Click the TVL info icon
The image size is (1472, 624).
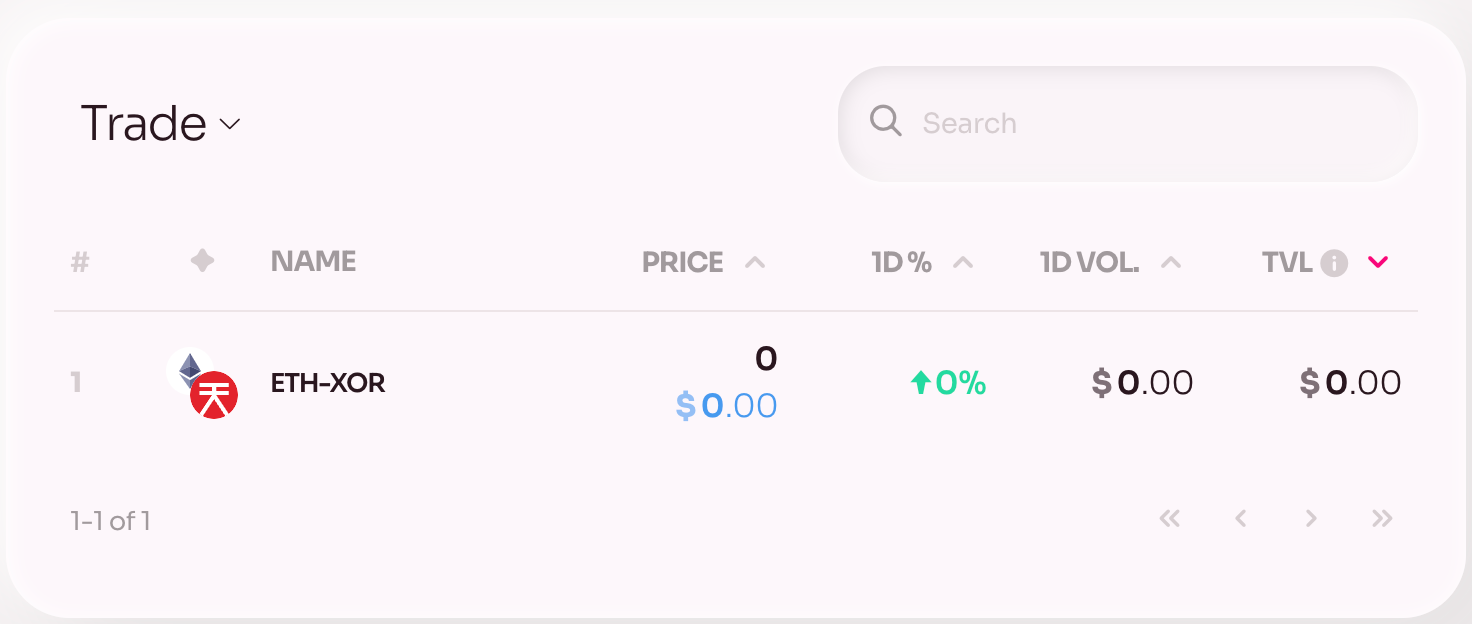(1334, 263)
